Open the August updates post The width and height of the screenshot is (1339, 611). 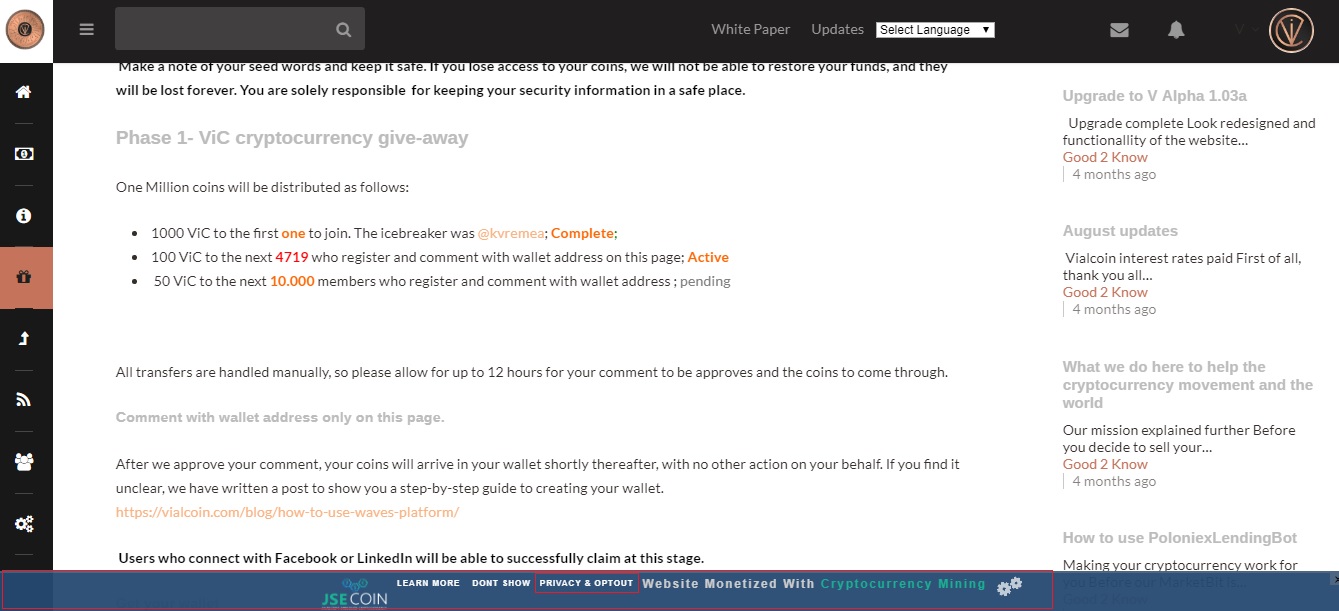[1120, 231]
